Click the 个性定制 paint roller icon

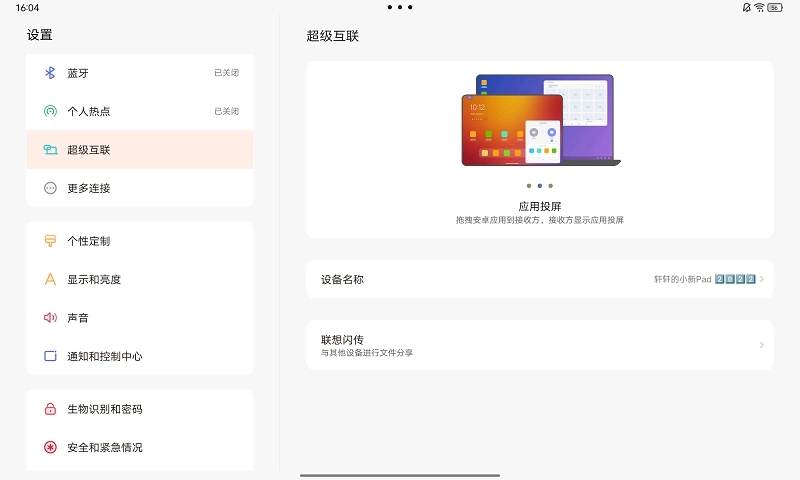[x=50, y=241]
